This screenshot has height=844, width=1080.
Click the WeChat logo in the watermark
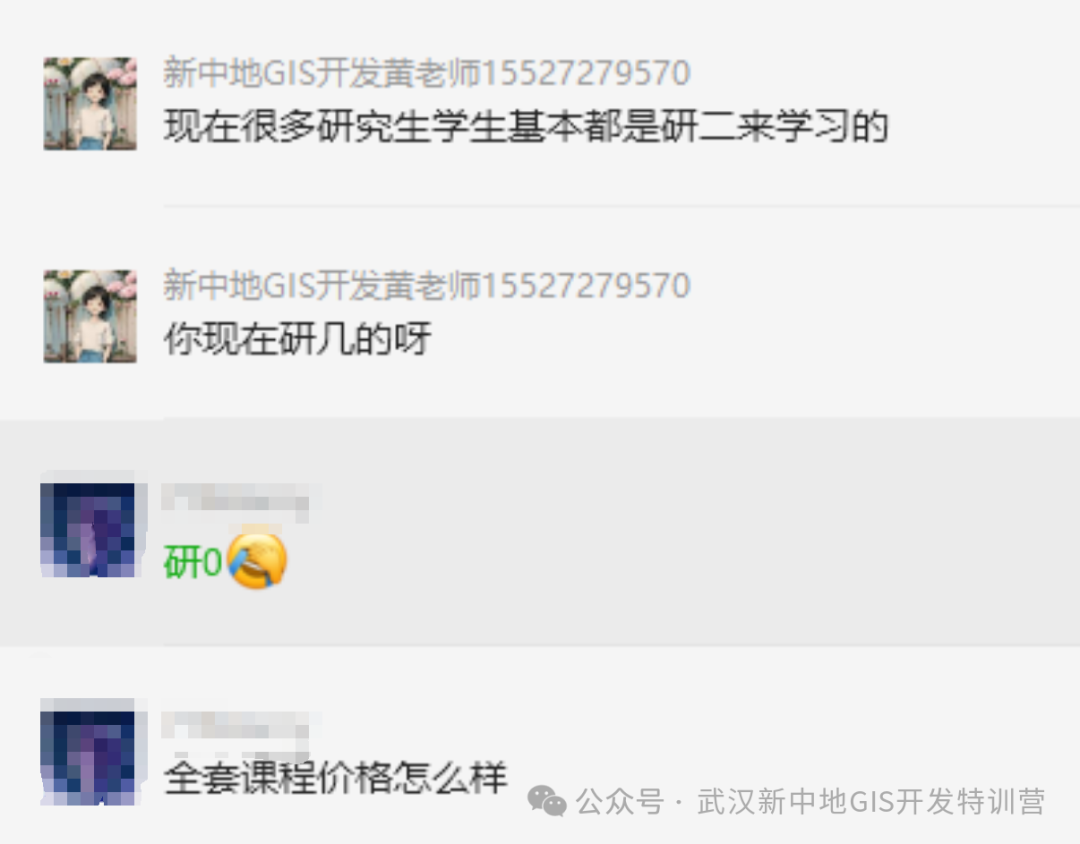click(x=547, y=801)
